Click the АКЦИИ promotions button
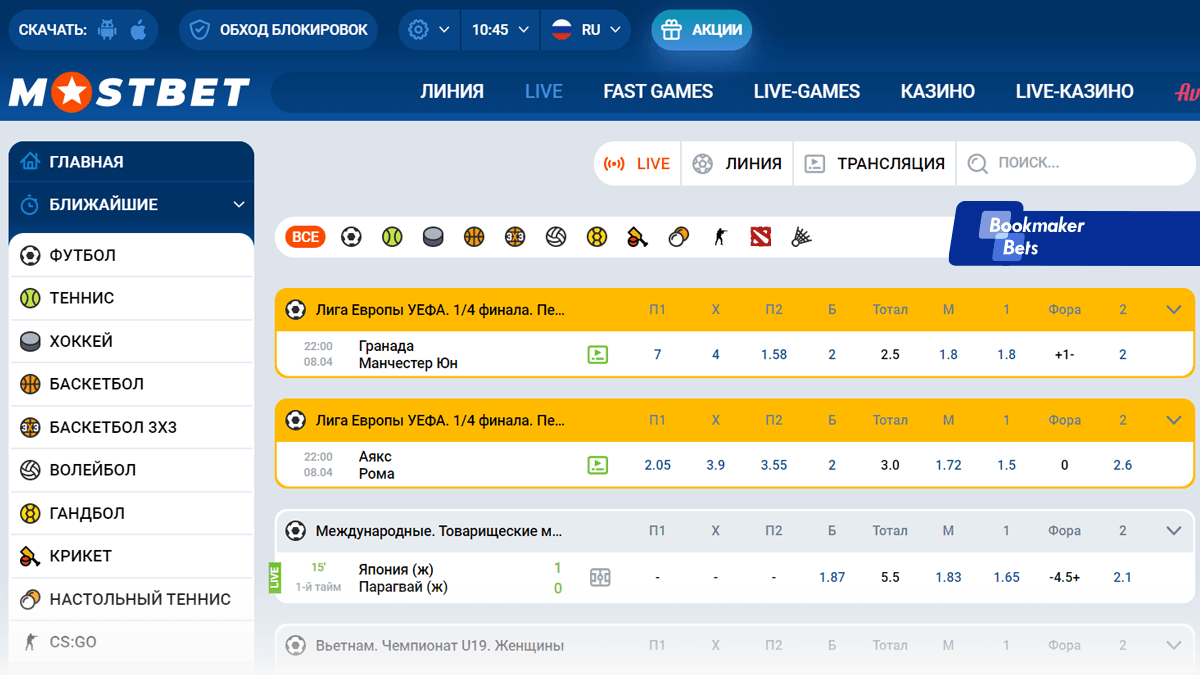 (x=702, y=30)
